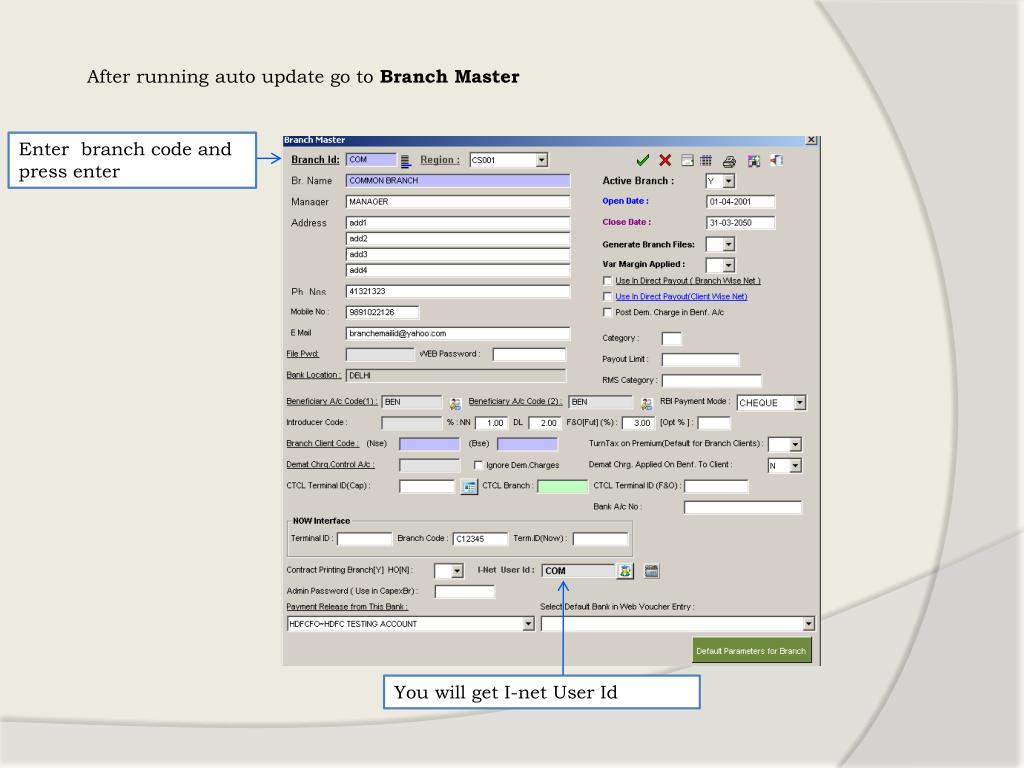1024x768 pixels.
Task: Click the exit door icon in toolbar
Action: coord(776,161)
